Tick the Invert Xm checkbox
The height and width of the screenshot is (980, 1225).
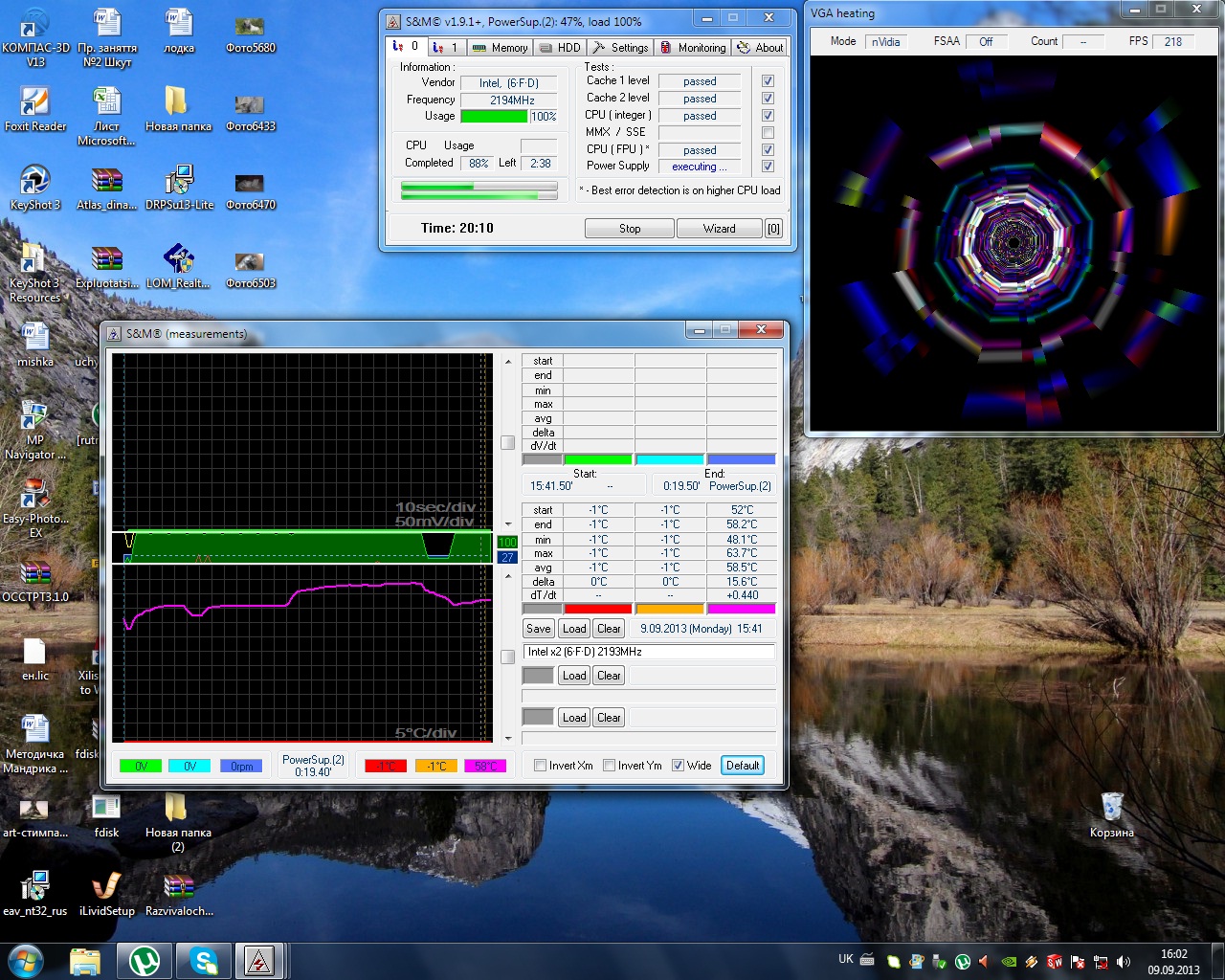pos(541,766)
